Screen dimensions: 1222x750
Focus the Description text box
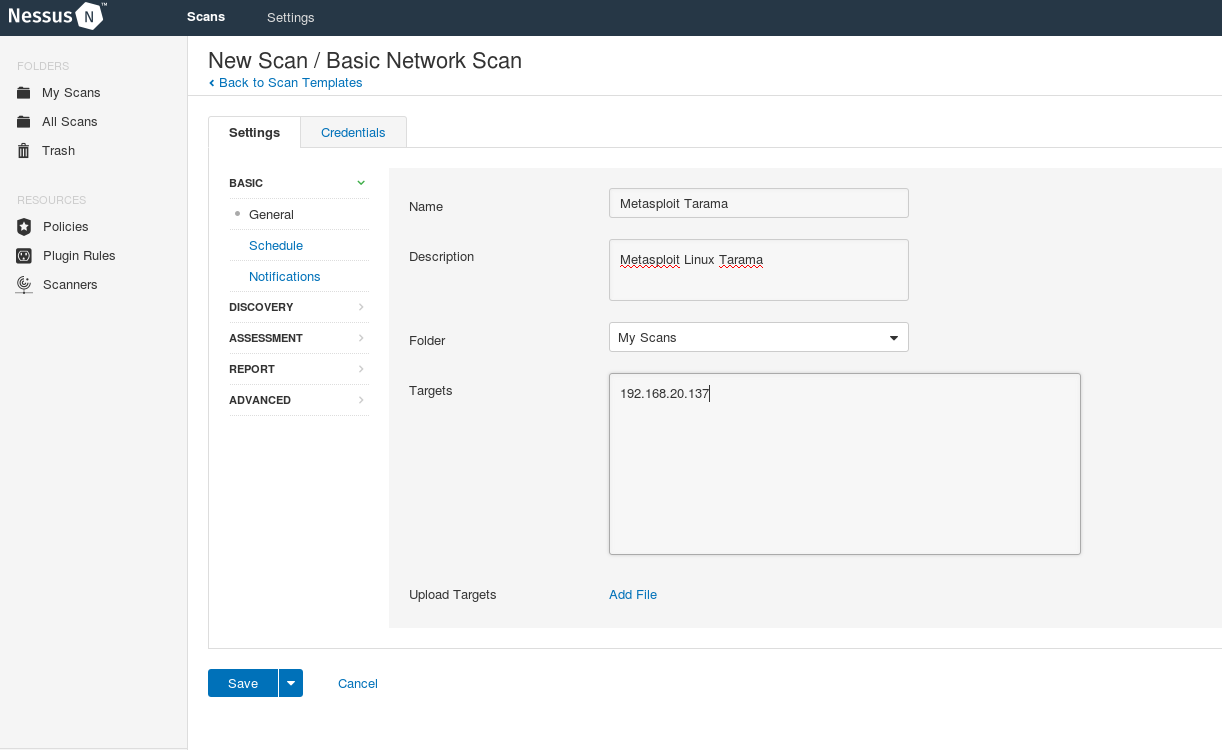(x=759, y=270)
